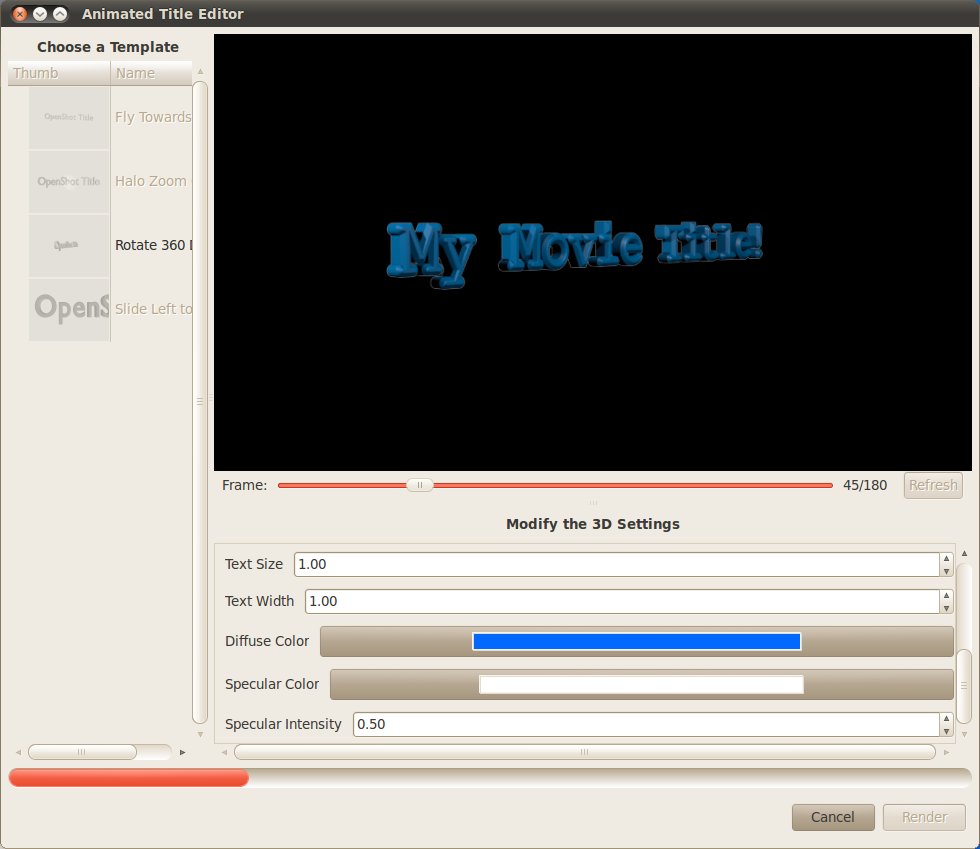Viewport: 980px width, 849px height.
Task: Open the Diffuse Color blue swatch
Action: pos(636,642)
